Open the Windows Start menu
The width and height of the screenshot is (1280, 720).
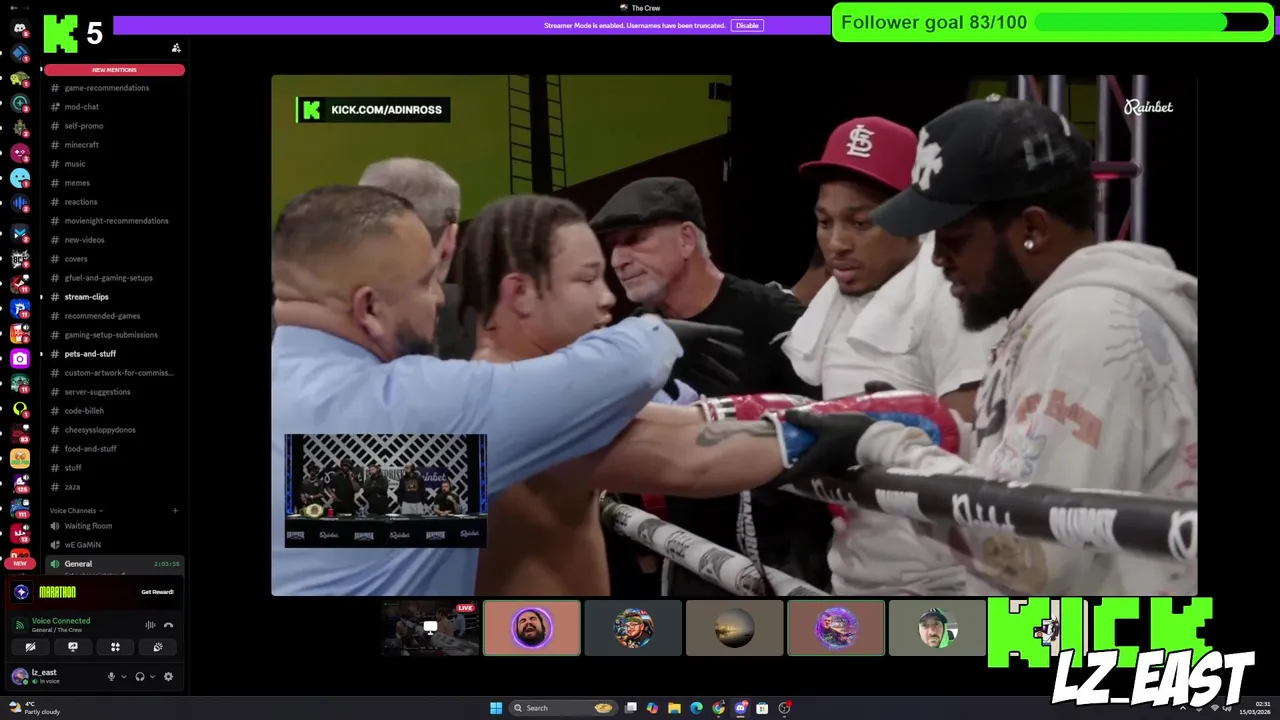pyautogui.click(x=496, y=708)
